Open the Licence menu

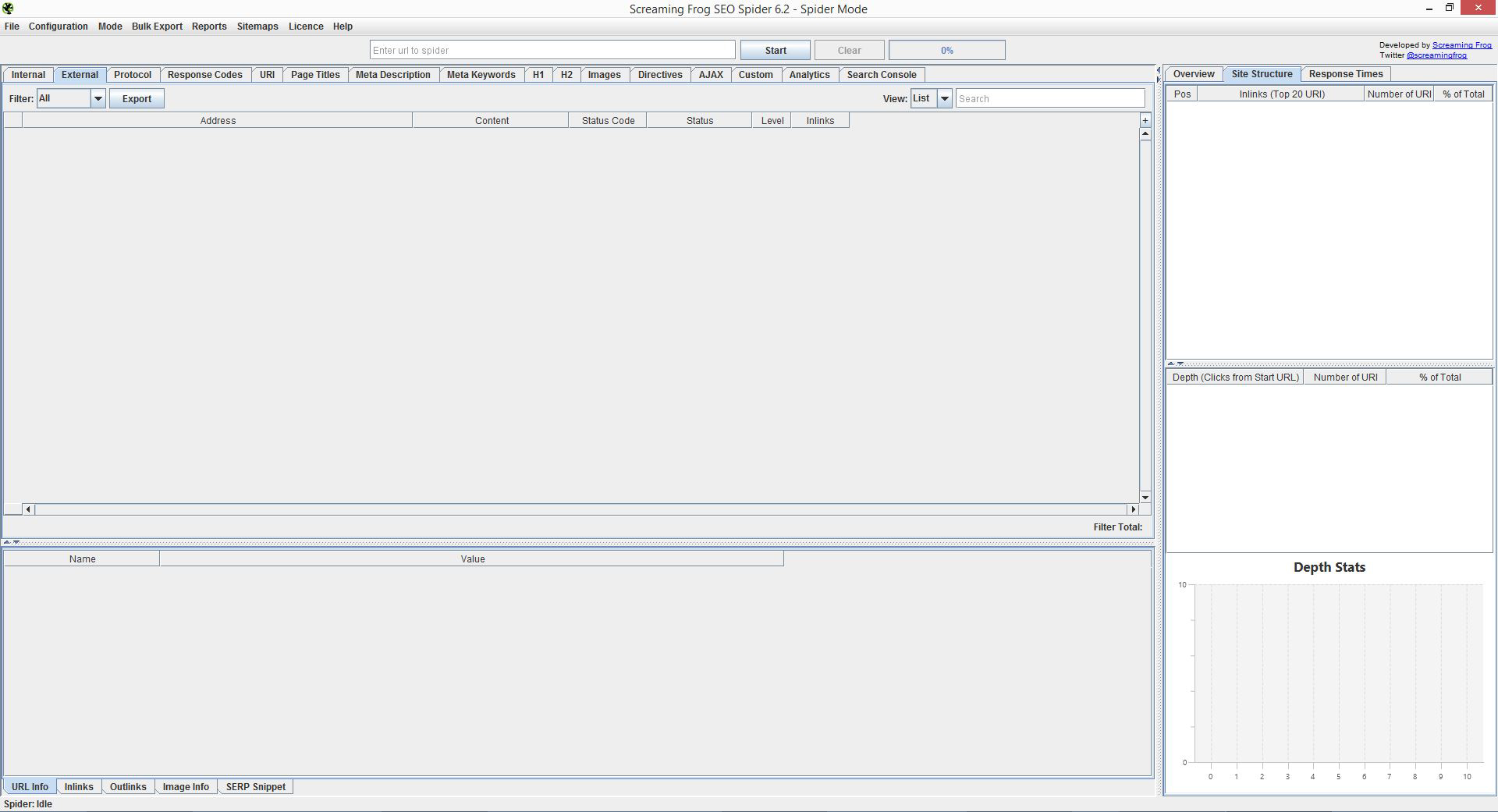coord(306,27)
